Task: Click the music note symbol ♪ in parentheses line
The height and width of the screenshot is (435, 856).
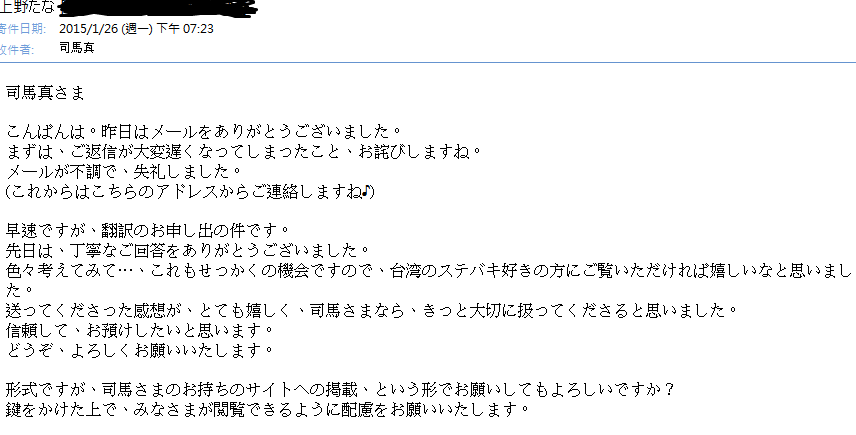Action: click(367, 192)
